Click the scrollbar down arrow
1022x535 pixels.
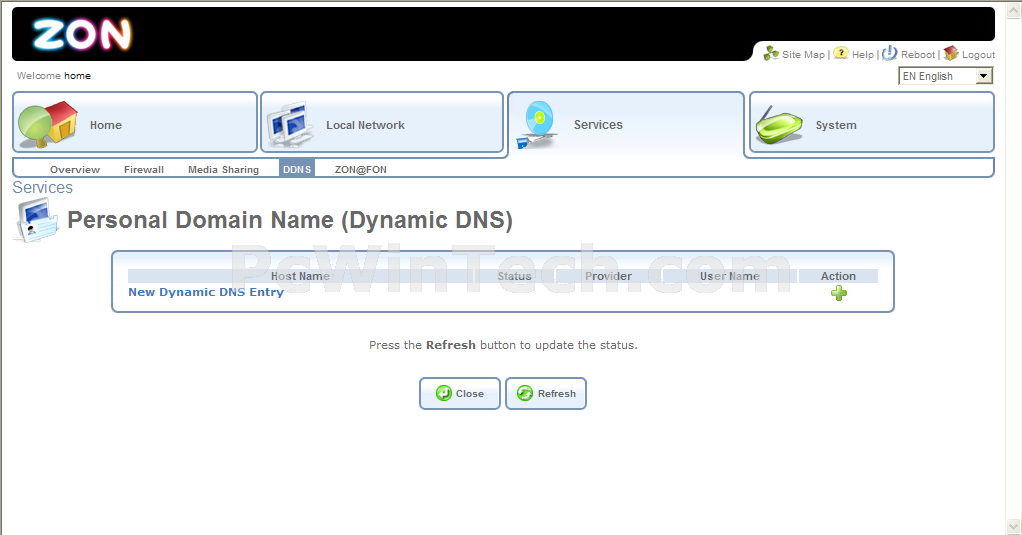[x=1014, y=526]
